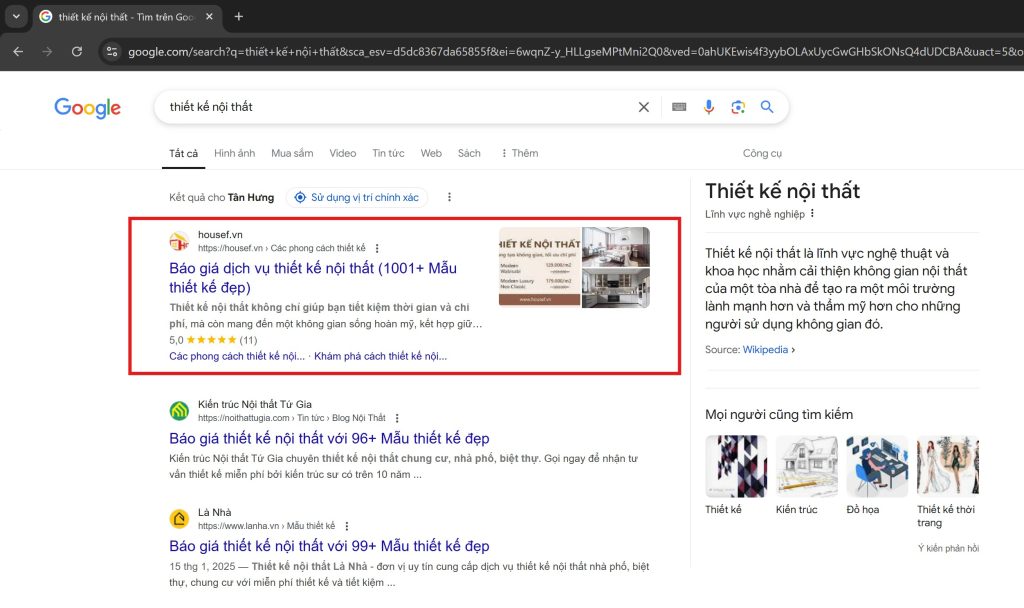Open three-dot menu for housef.vn result
This screenshot has height=608, width=1024.
pyautogui.click(x=377, y=249)
